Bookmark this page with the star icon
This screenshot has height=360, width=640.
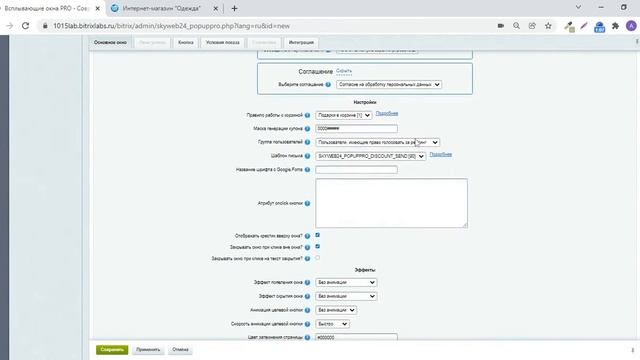coord(548,26)
